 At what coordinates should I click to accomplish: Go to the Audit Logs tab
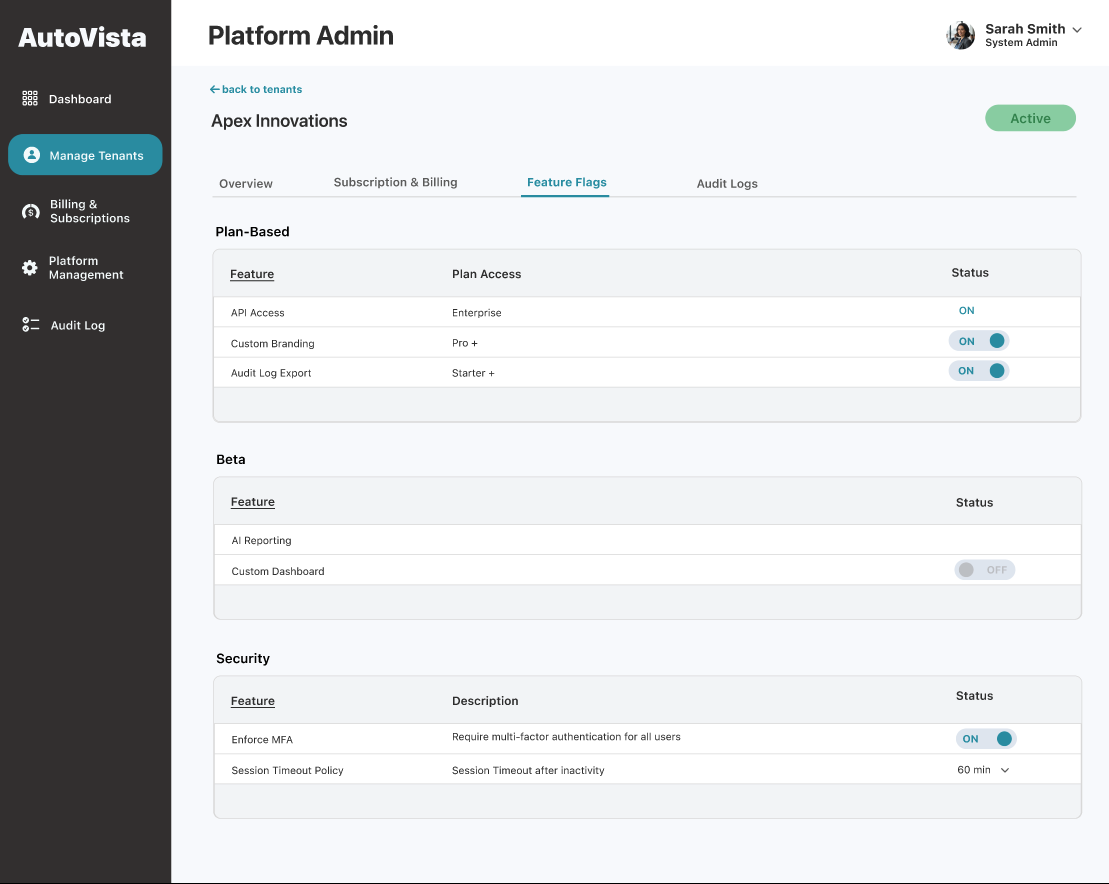pos(727,184)
